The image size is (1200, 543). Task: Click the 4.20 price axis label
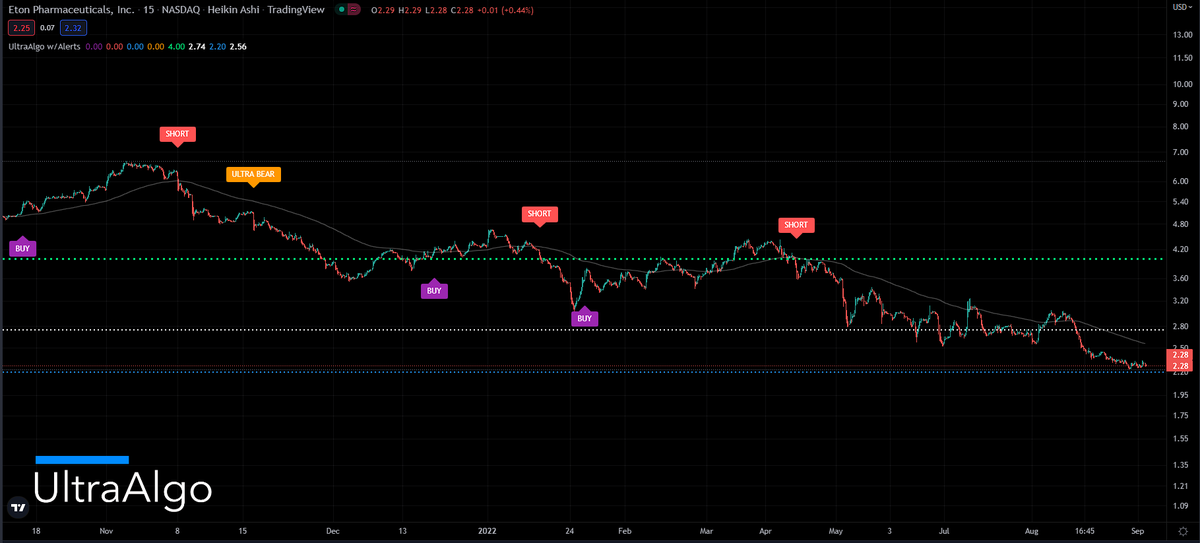[x=1179, y=249]
